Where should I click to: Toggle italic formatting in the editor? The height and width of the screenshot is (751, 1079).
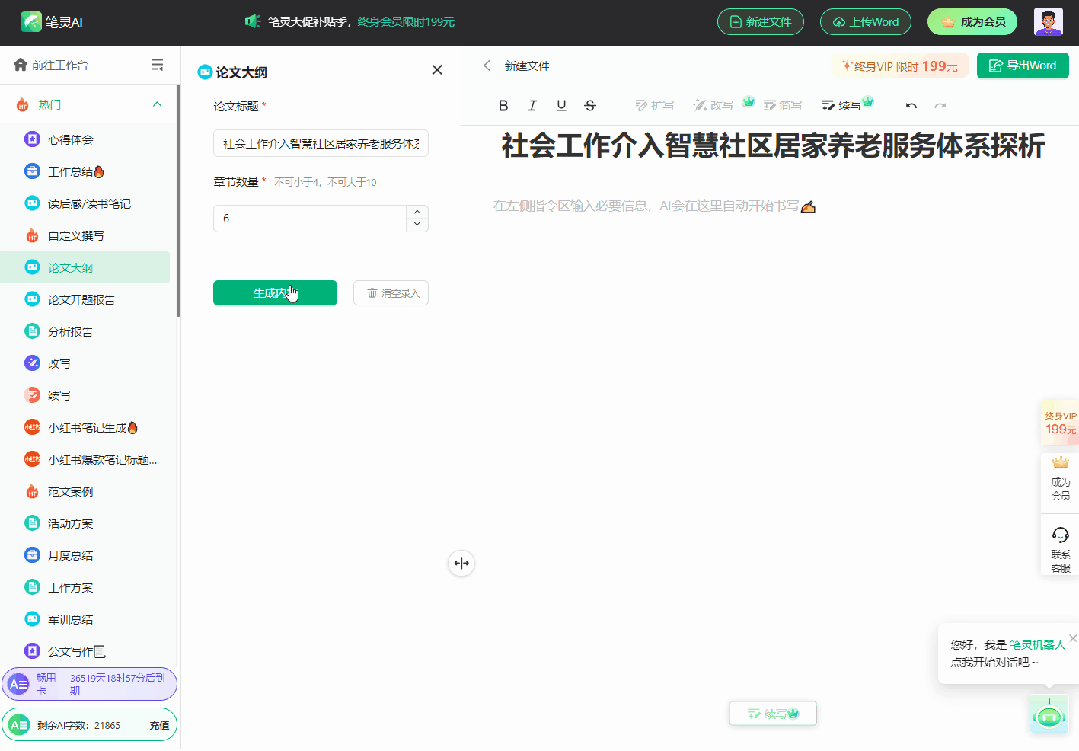[x=532, y=105]
